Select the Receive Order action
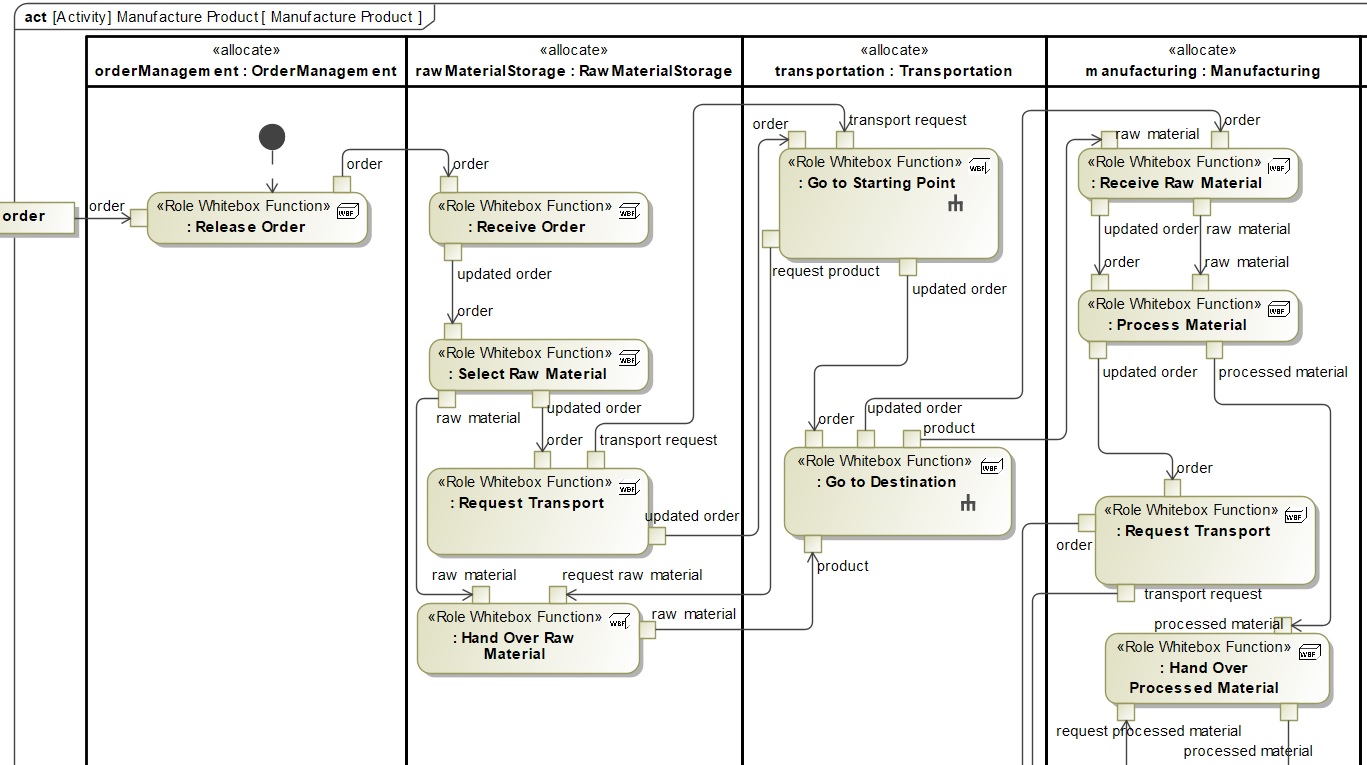This screenshot has height=765, width=1367. (x=539, y=218)
